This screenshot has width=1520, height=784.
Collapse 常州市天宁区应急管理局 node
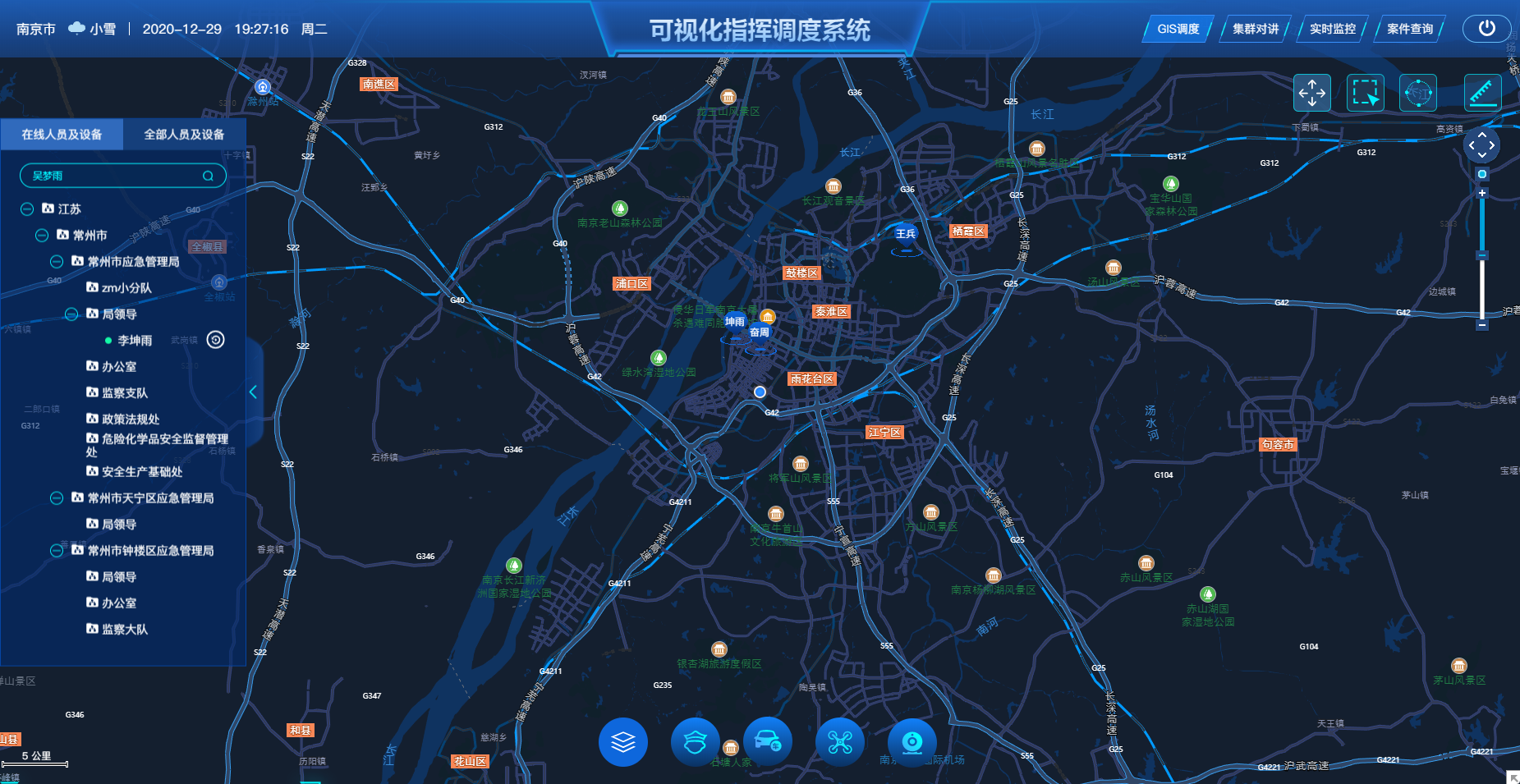pyautogui.click(x=57, y=497)
